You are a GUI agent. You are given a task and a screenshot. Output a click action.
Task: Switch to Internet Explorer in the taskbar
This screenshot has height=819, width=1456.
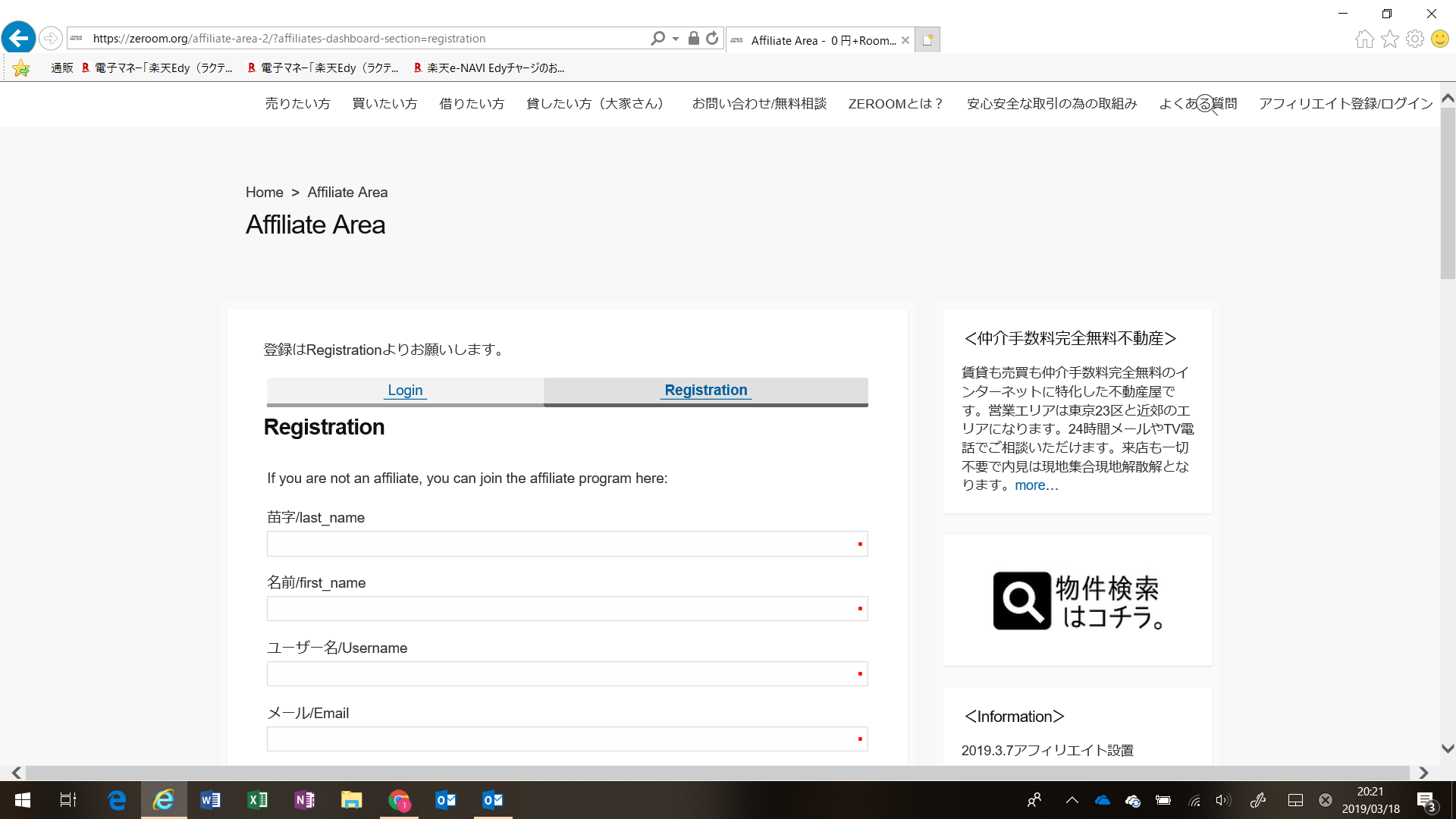[x=164, y=800]
